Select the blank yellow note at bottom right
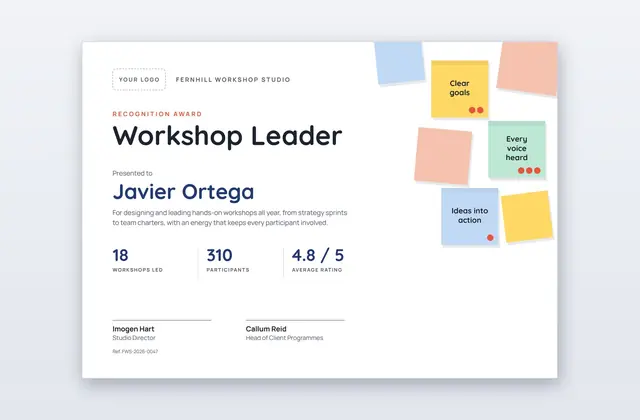 pyautogui.click(x=527, y=217)
